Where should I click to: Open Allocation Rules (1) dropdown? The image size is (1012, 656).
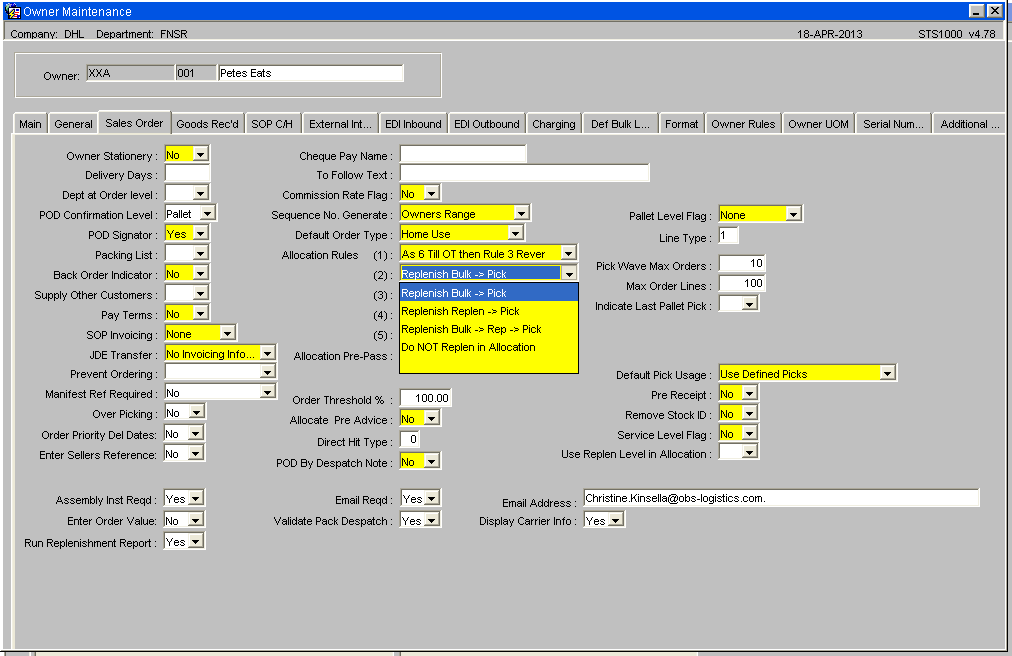point(568,254)
